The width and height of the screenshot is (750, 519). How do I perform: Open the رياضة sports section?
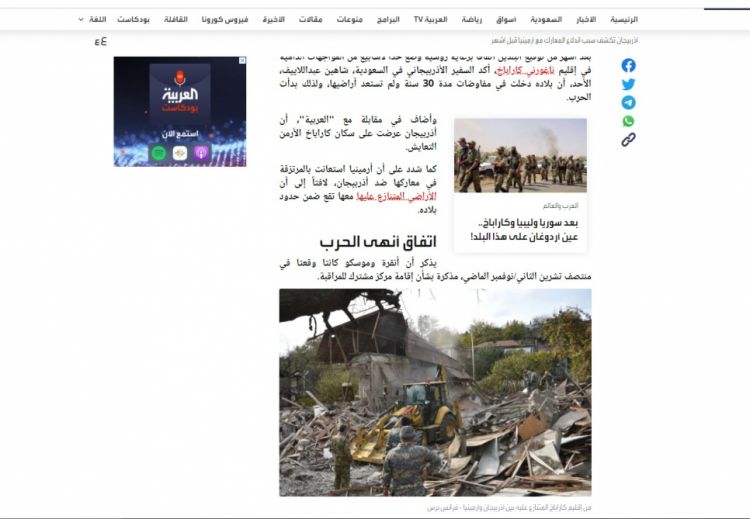pyautogui.click(x=472, y=19)
